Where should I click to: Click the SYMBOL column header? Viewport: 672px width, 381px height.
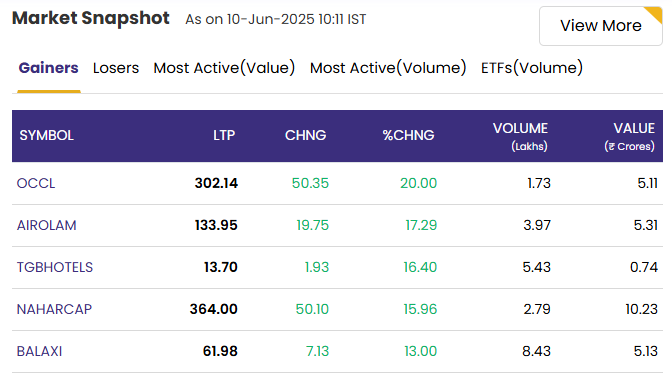pos(46,135)
